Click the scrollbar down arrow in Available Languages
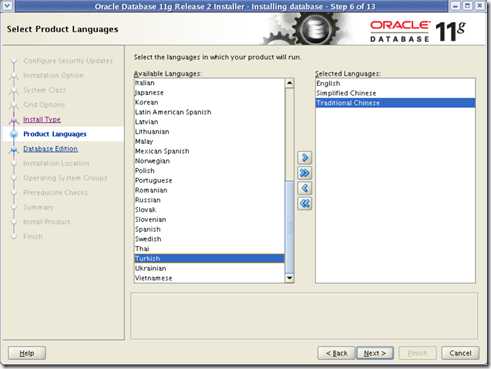The image size is (491, 369). [x=290, y=278]
